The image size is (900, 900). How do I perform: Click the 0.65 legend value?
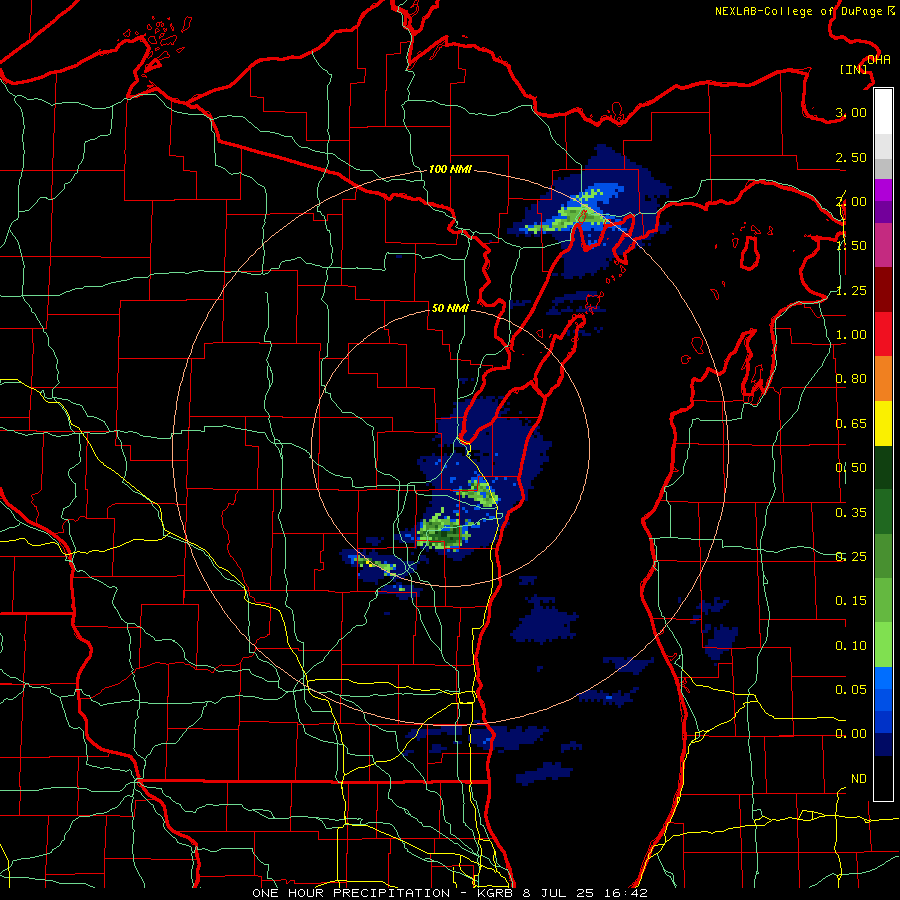pyautogui.click(x=851, y=424)
